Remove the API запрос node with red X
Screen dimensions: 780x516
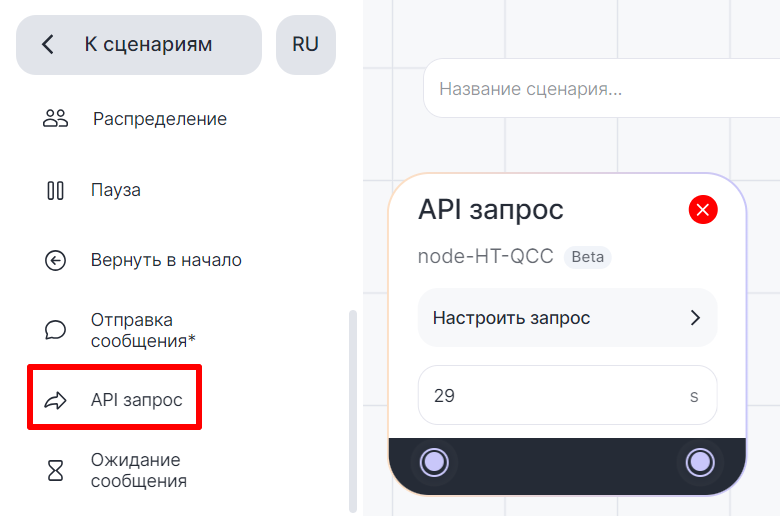click(x=703, y=210)
